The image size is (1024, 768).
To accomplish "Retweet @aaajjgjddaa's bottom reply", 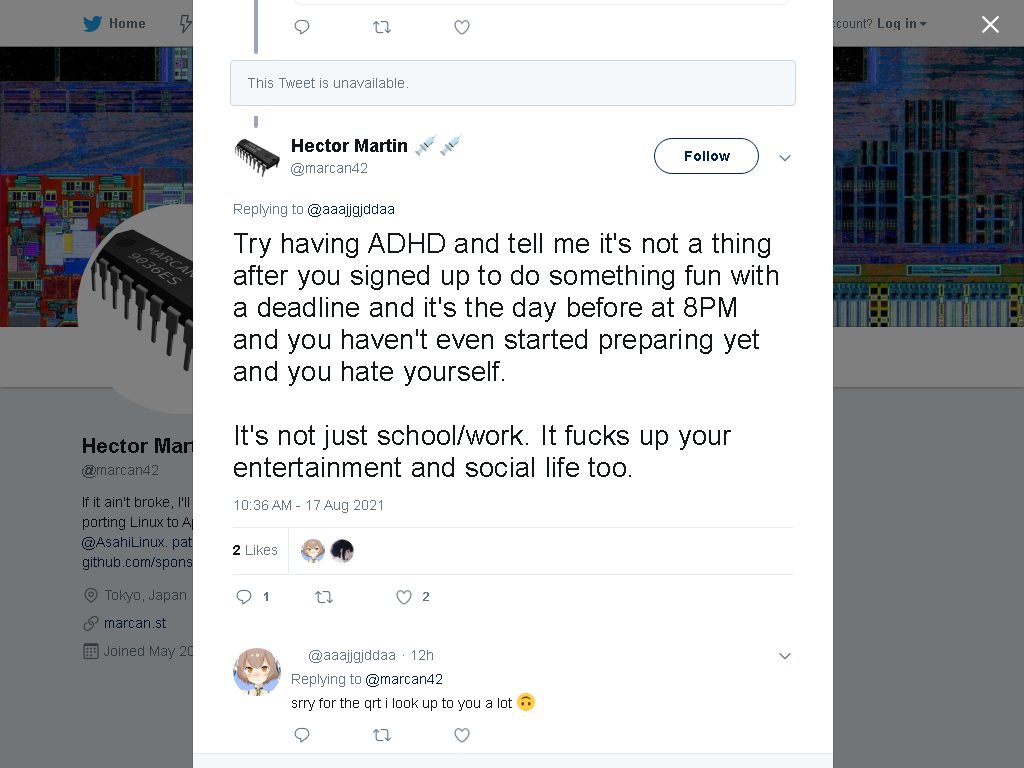I will click(382, 735).
